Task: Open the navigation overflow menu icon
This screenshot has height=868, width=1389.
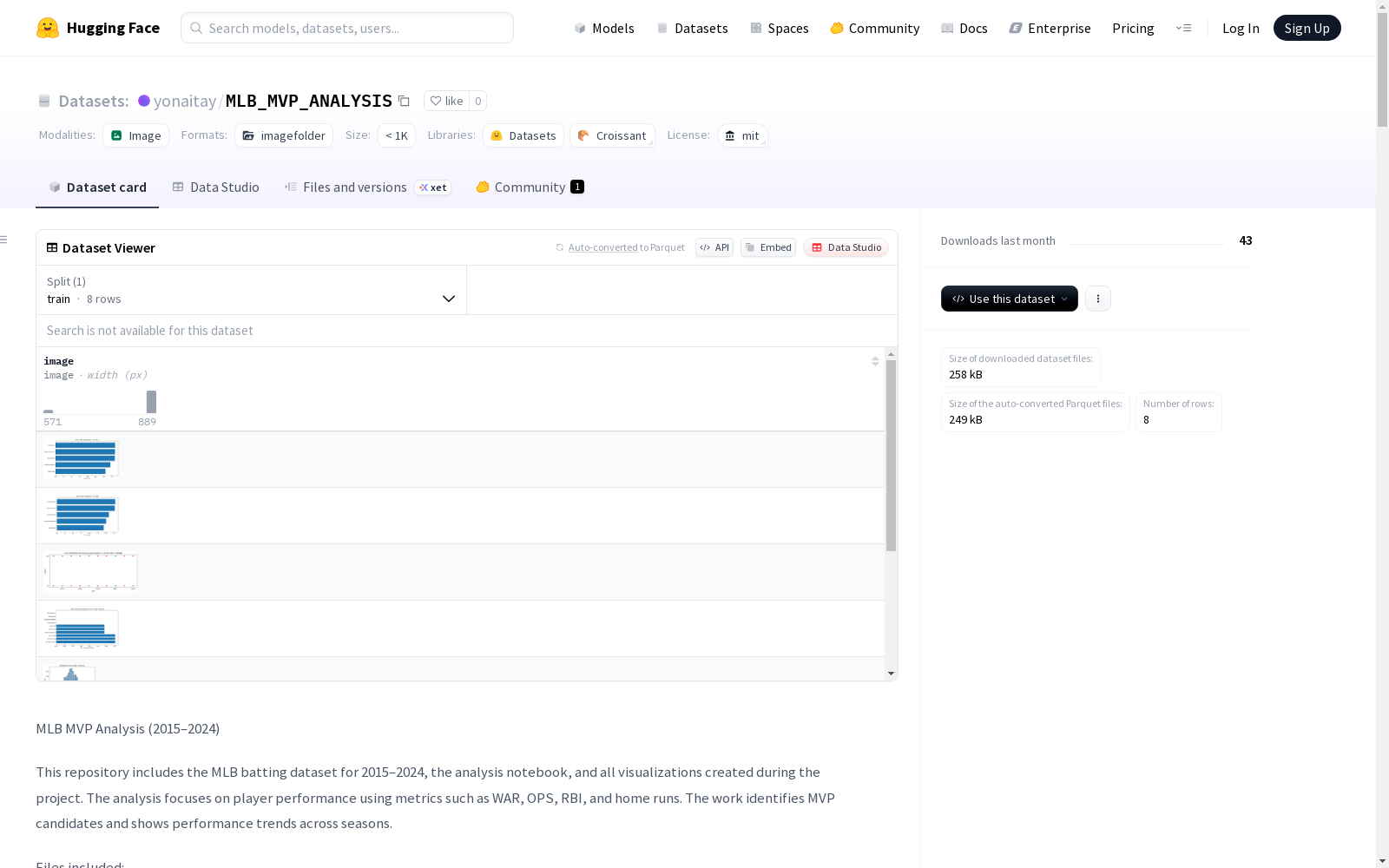Action: (1183, 28)
